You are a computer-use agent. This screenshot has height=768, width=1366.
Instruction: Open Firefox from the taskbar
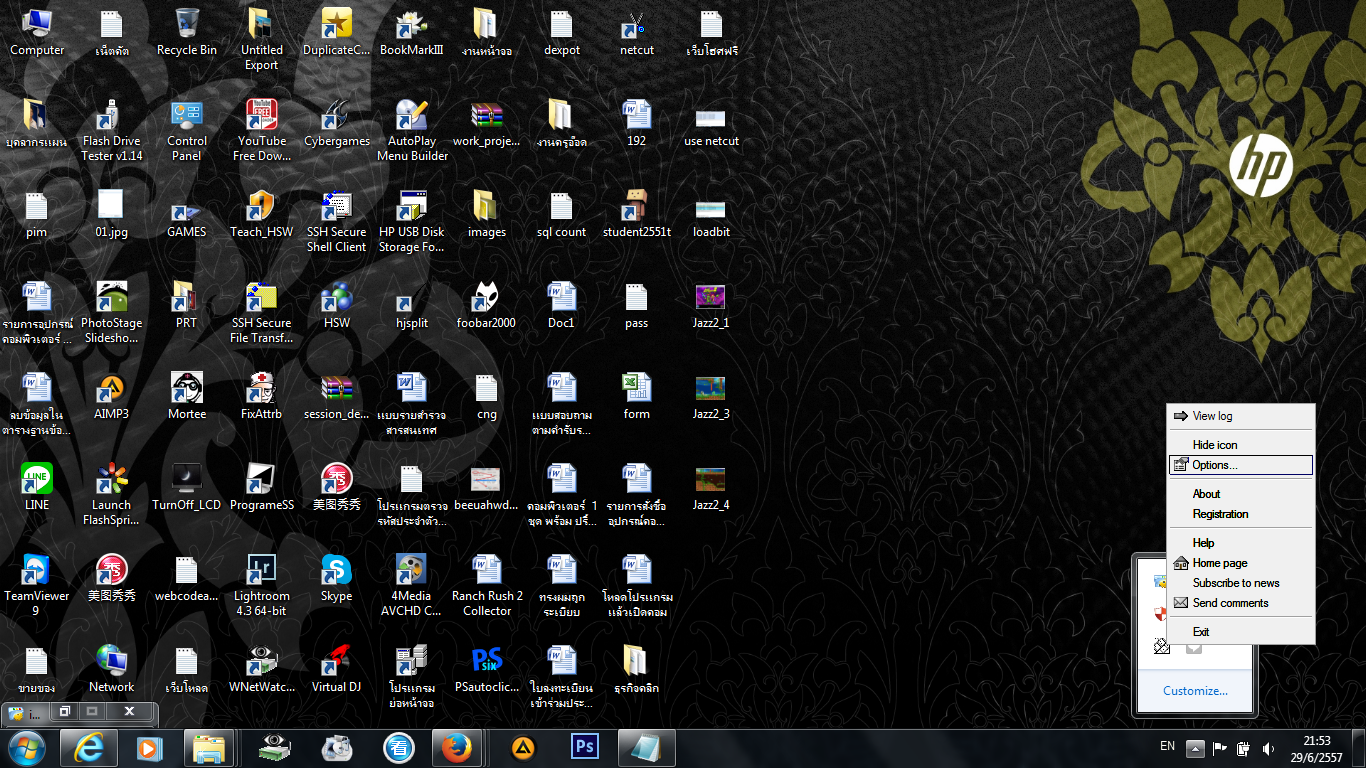point(457,748)
